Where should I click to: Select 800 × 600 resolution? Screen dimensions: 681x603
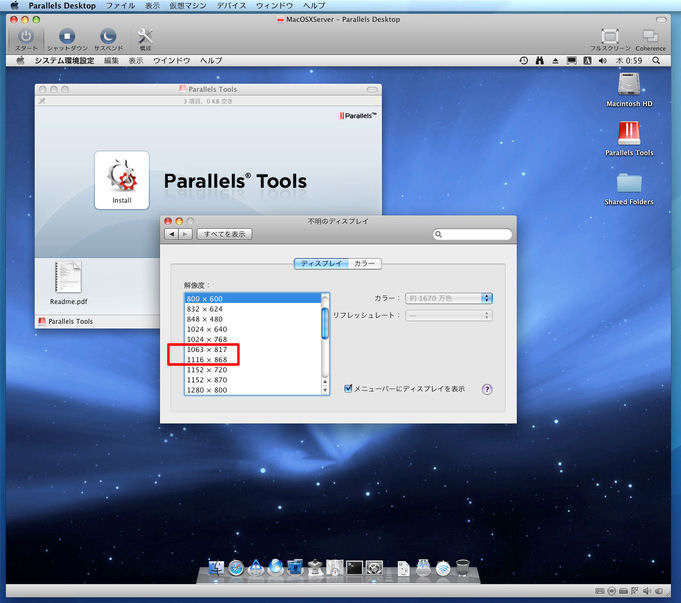click(x=253, y=298)
